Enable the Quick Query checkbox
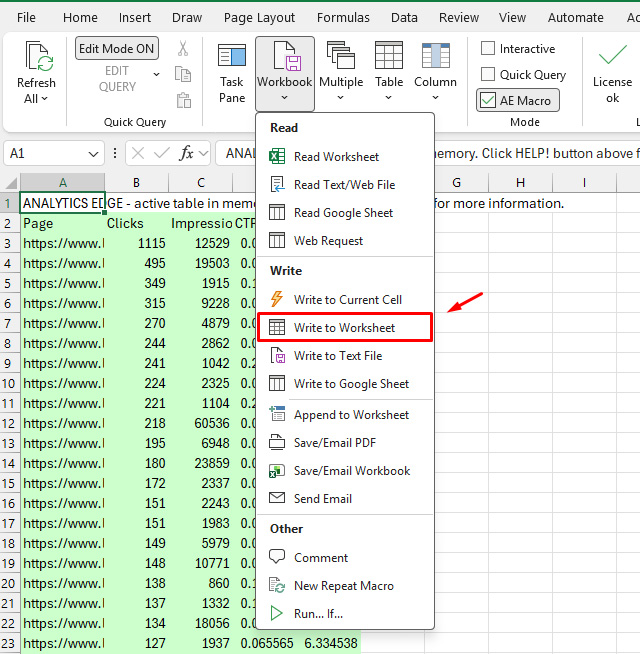Viewport: 640px width, 654px height. pyautogui.click(x=488, y=74)
